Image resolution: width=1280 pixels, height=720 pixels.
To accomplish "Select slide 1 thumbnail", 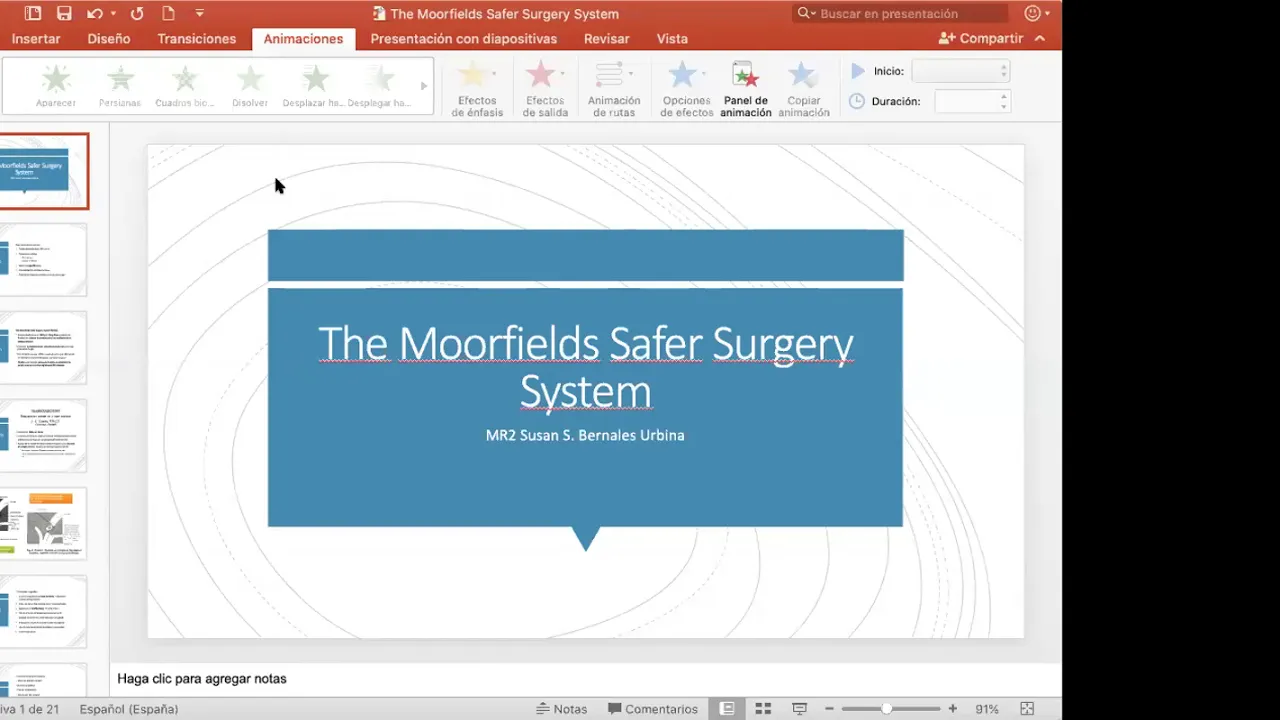I will [x=43, y=171].
